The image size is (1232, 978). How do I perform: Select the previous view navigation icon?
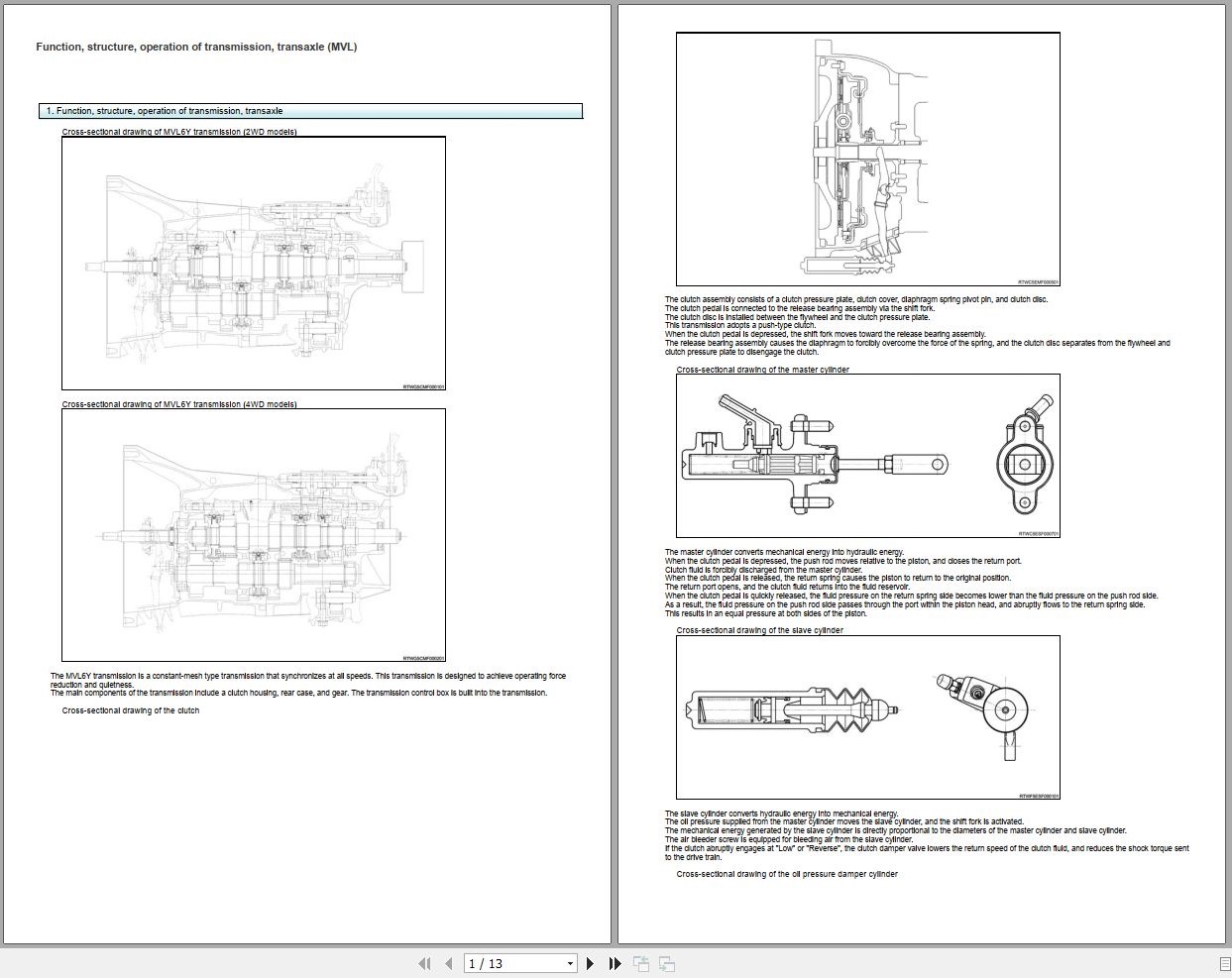coord(639,962)
